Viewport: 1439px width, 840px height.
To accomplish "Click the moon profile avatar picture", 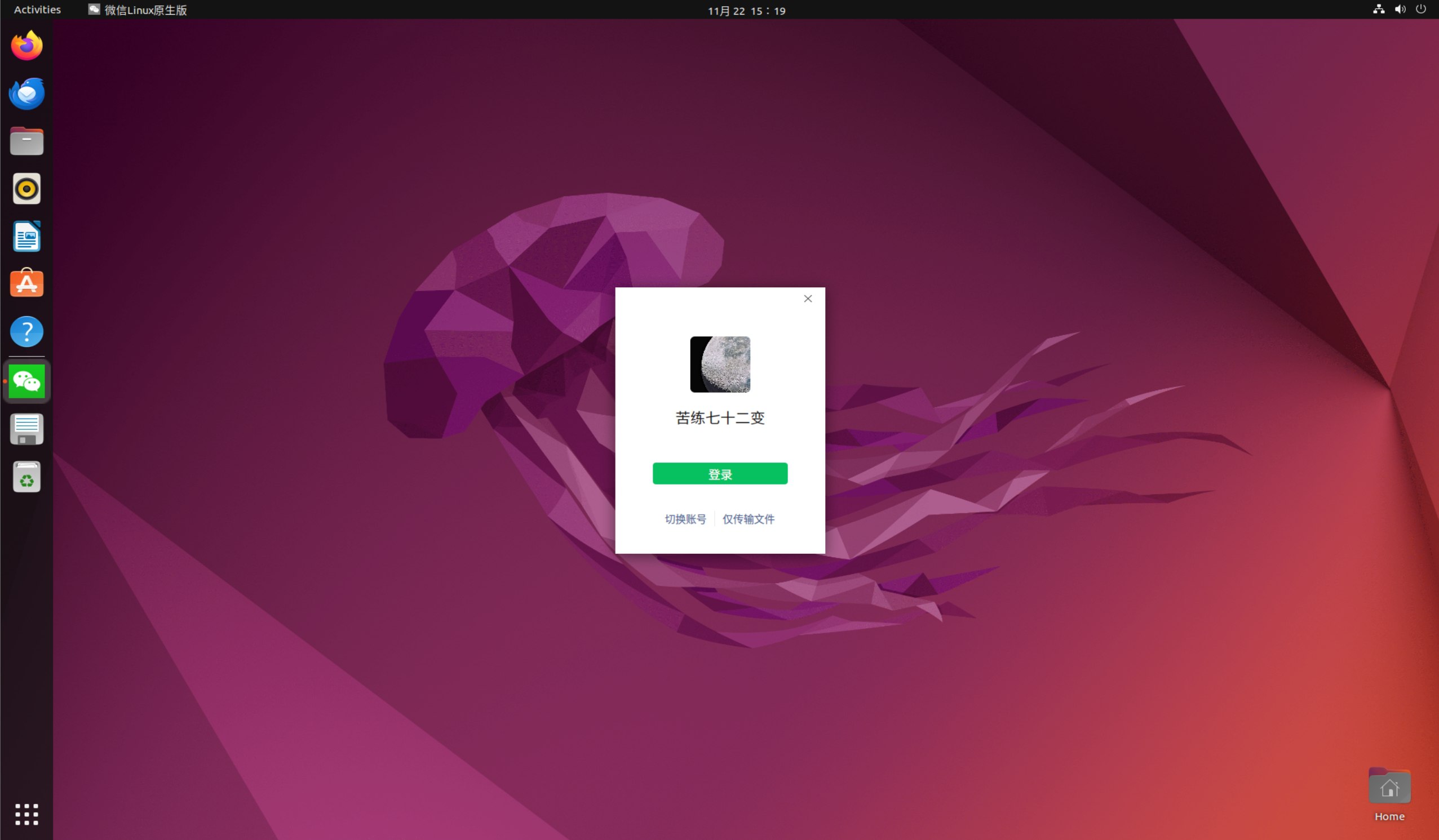I will click(719, 364).
